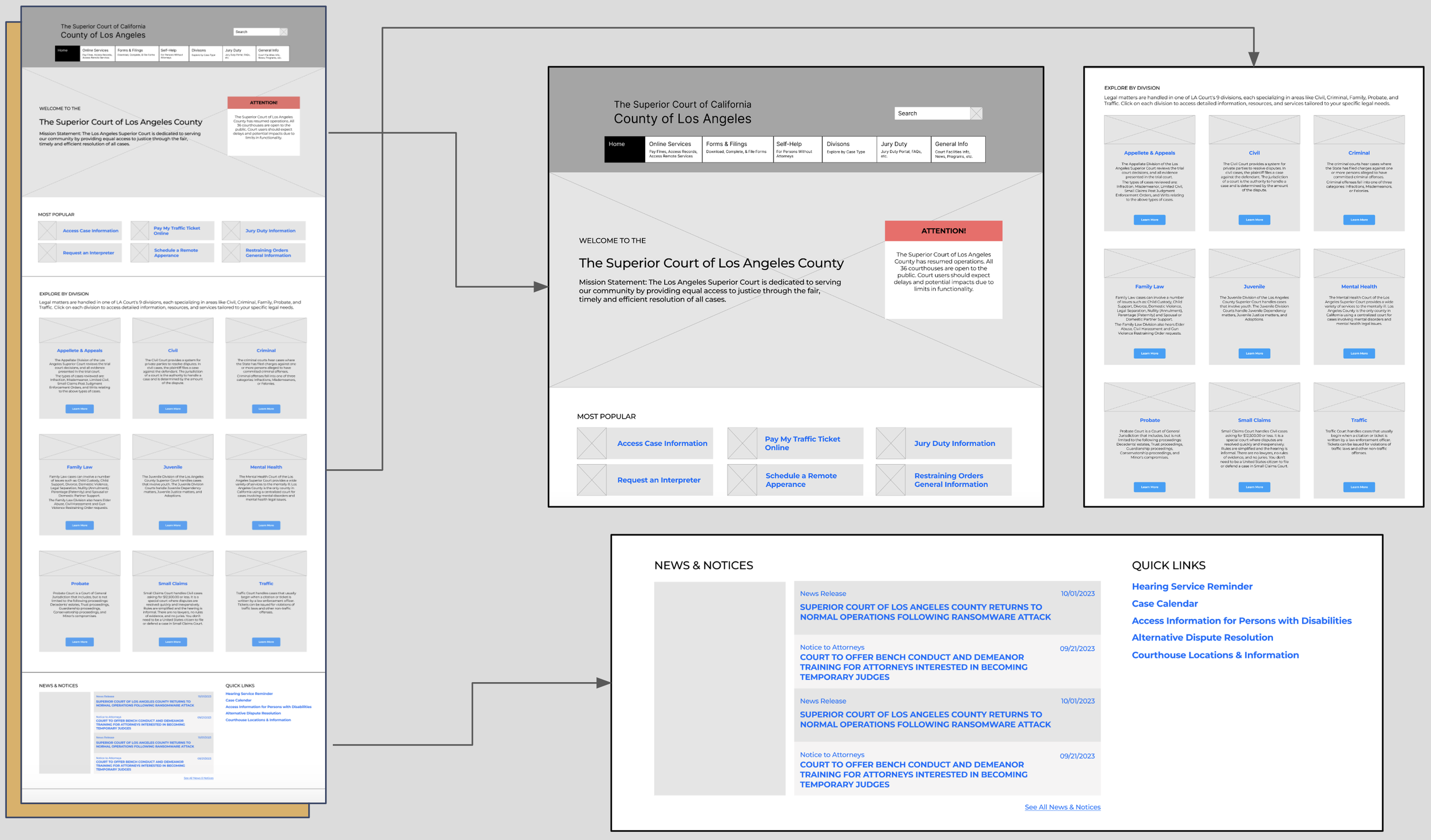Click the icon beside Restraining Orders General Information, full-page mockup
Screen dimensions: 1431x840
click(231, 253)
